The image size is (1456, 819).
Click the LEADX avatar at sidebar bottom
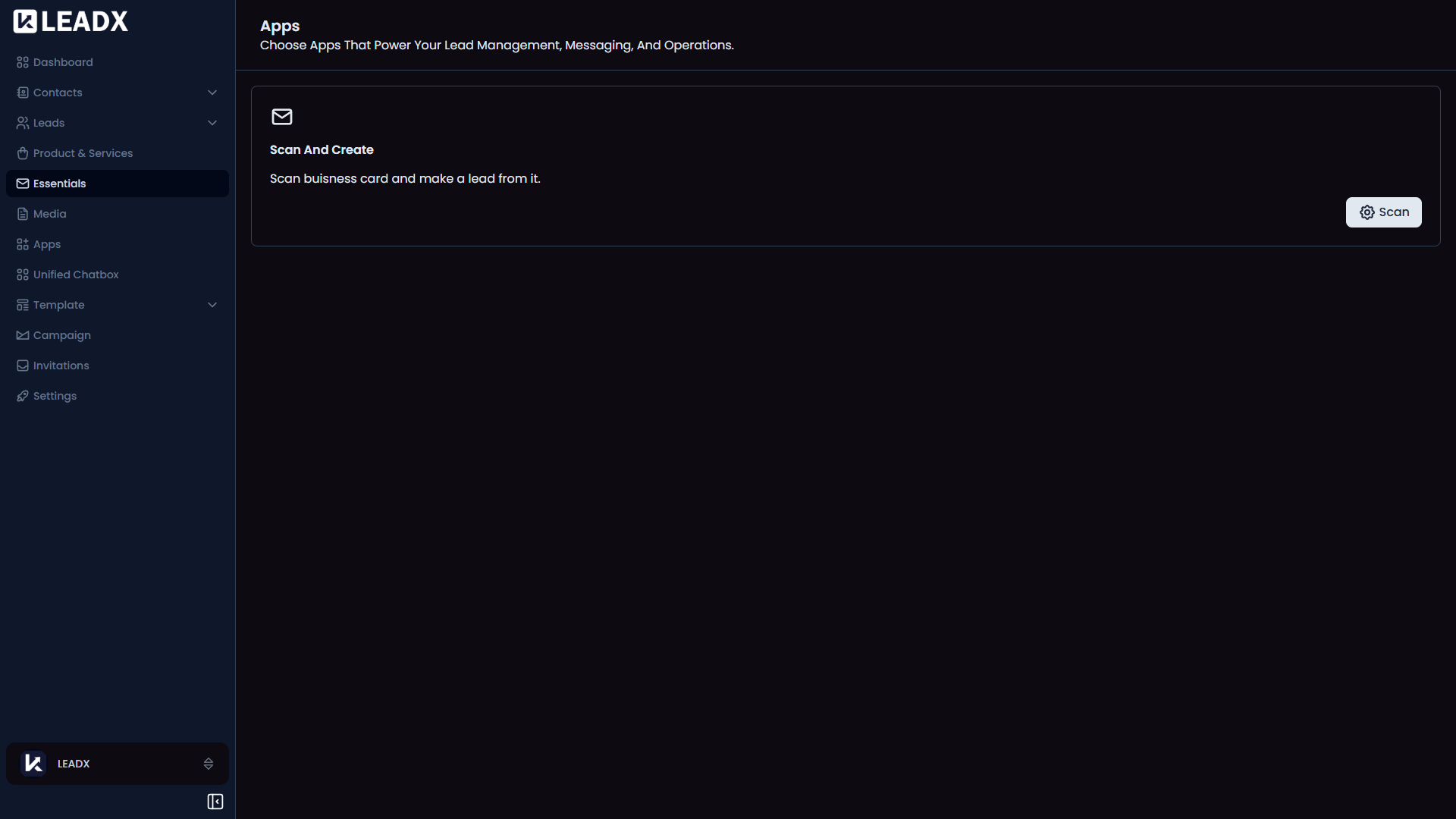tap(33, 764)
